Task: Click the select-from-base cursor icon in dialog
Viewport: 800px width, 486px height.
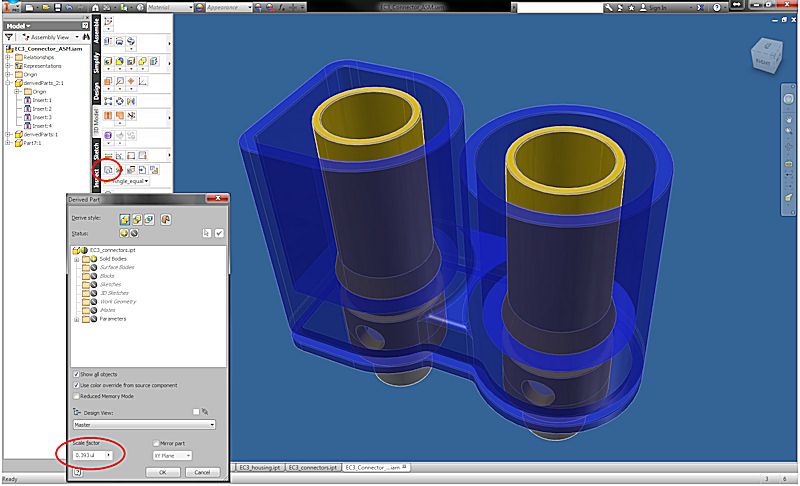Action: 207,233
